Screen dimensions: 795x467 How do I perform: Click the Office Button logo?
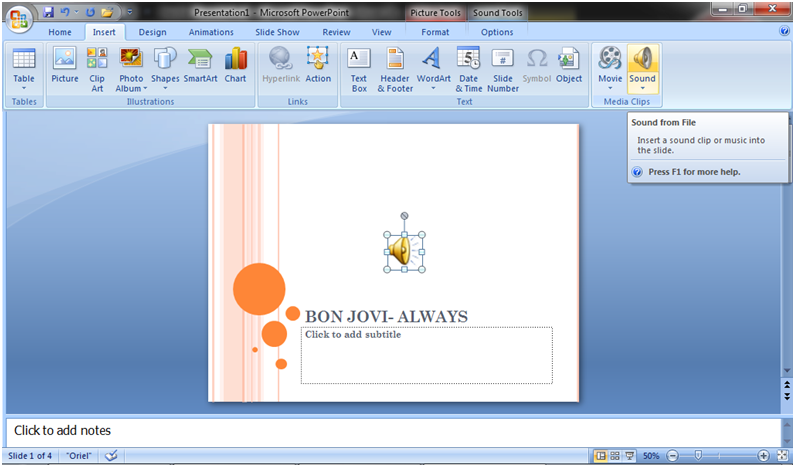tap(19, 19)
